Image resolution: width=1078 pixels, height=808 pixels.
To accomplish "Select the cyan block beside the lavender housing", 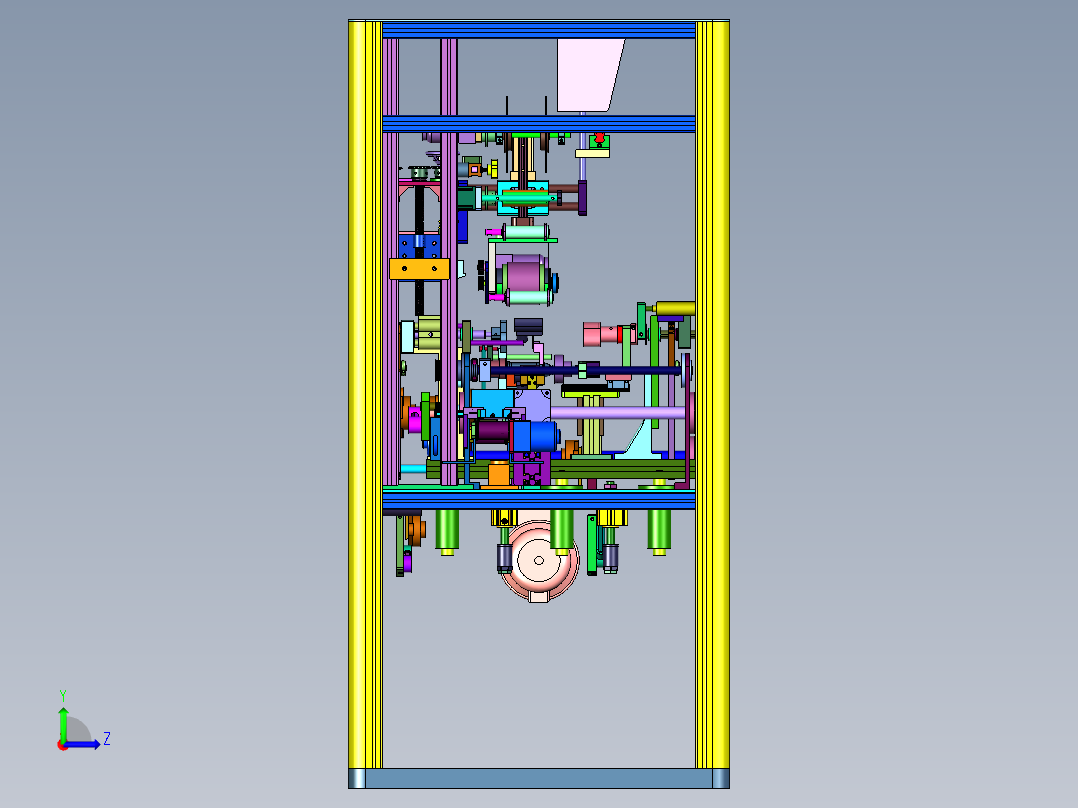I will coord(492,403).
